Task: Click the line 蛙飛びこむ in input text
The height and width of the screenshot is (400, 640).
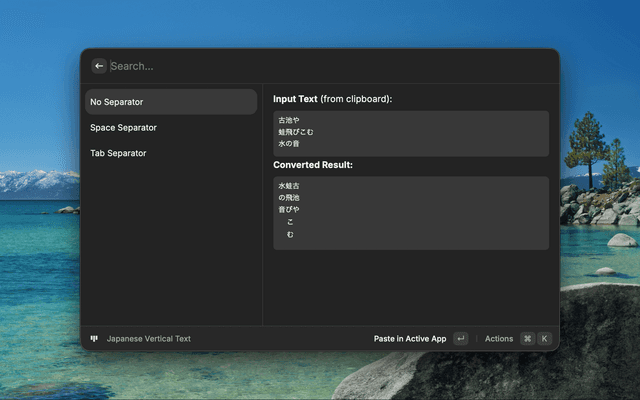Action: pyautogui.click(x=296, y=132)
